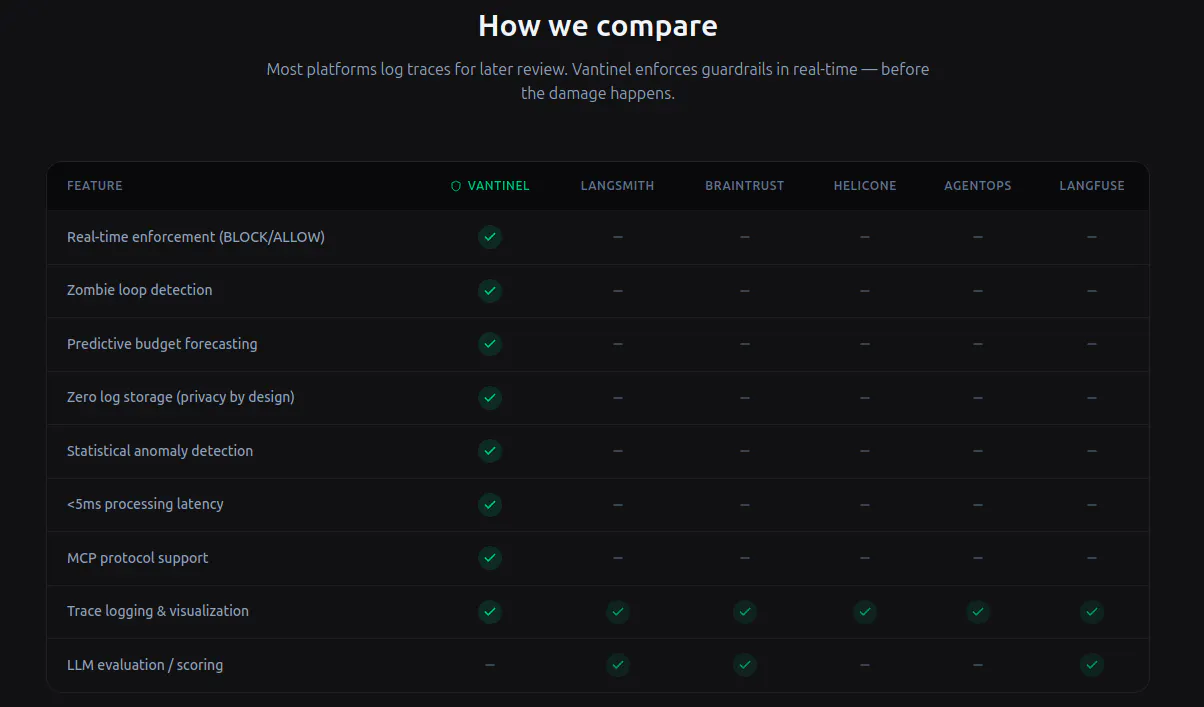Viewport: 1204px width, 707px height.
Task: Select 'Trace logging & visualization' feature label
Action: pos(158,611)
